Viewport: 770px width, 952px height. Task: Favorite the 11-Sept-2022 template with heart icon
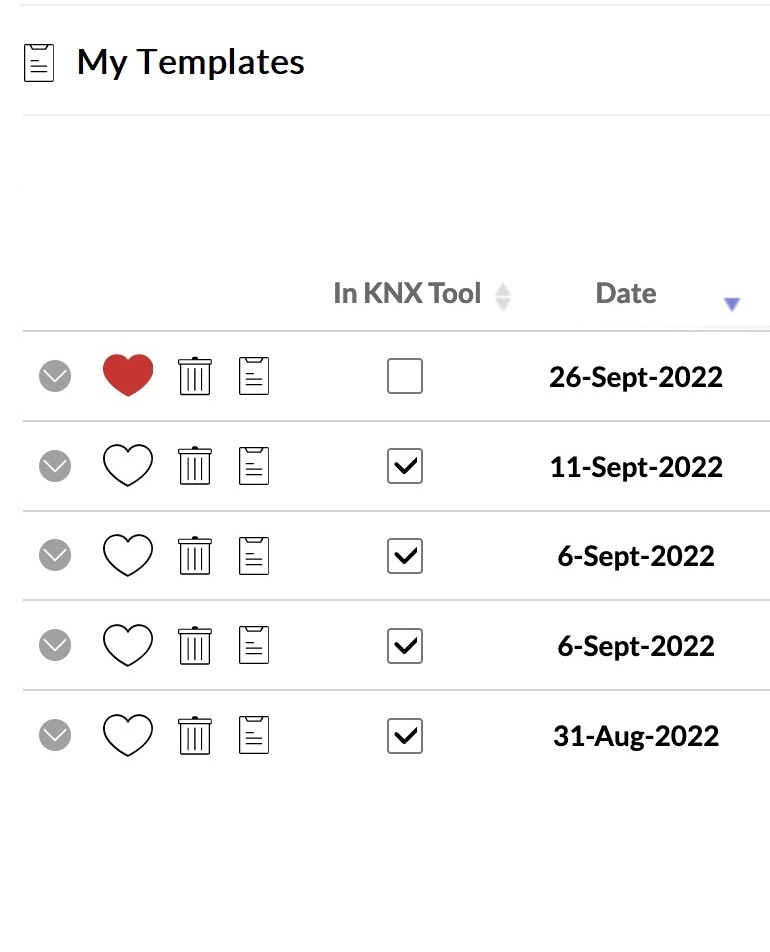point(128,466)
